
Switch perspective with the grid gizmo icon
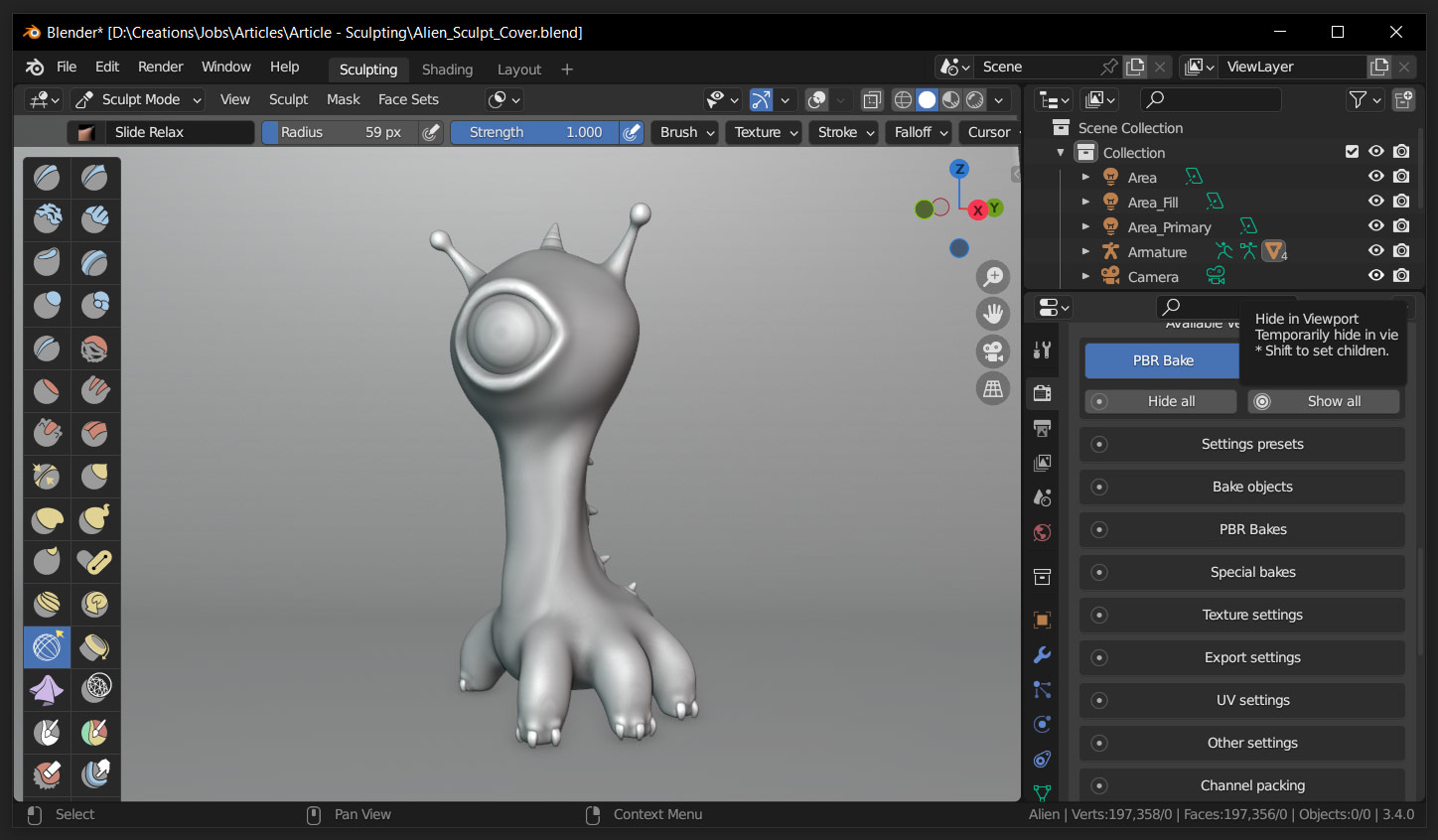click(992, 389)
